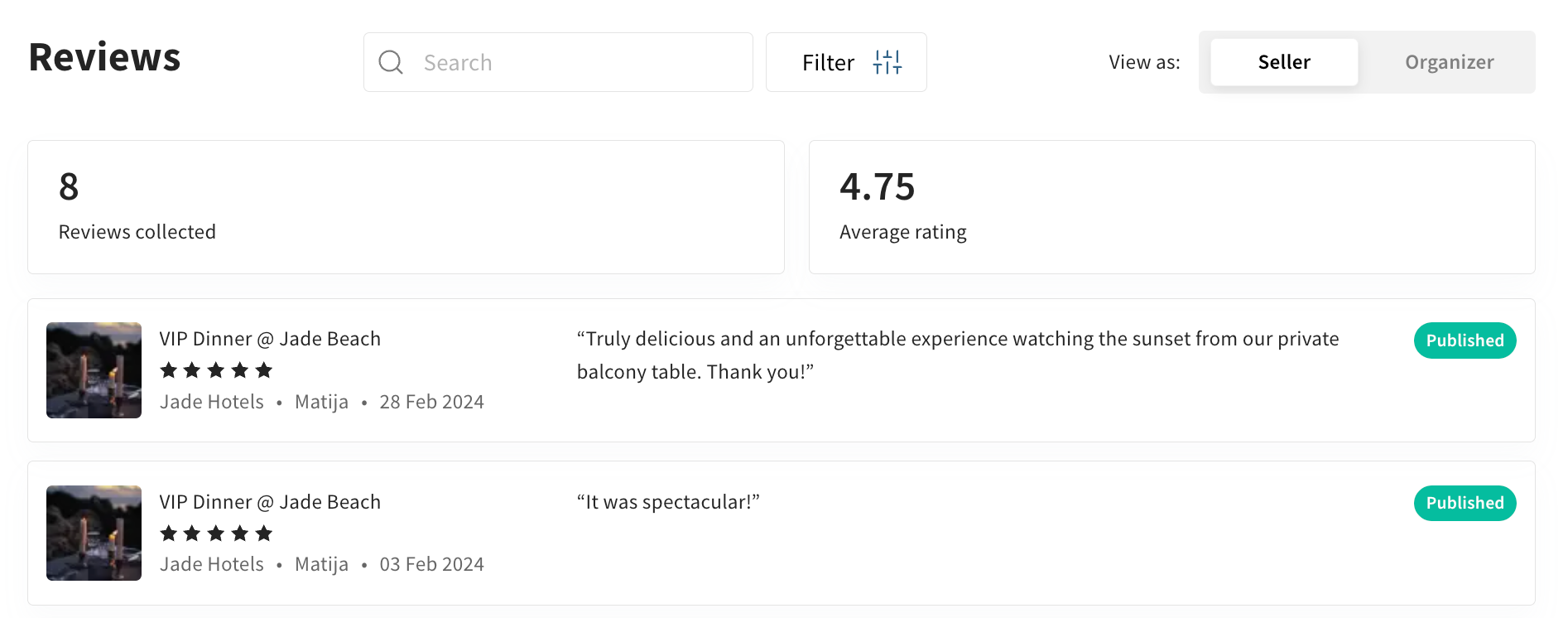Click the 03 Feb review thumbnail
This screenshot has height=618, width=1568.
(94, 533)
